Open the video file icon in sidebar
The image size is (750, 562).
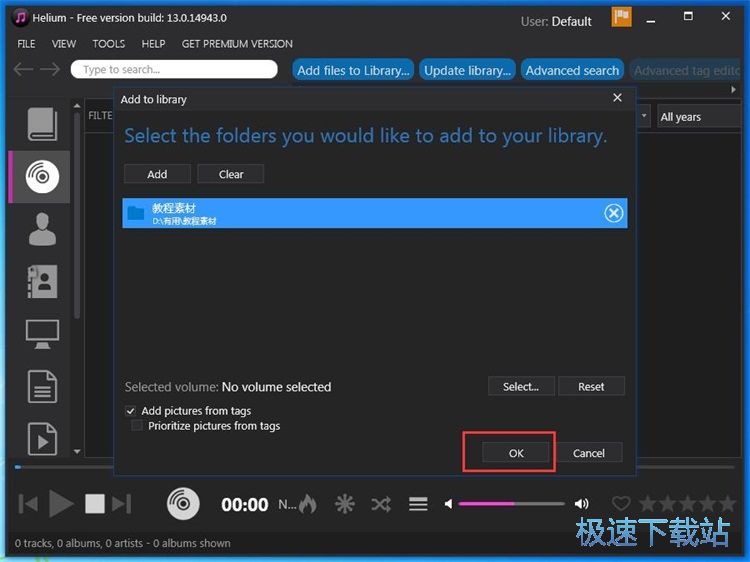coord(42,439)
